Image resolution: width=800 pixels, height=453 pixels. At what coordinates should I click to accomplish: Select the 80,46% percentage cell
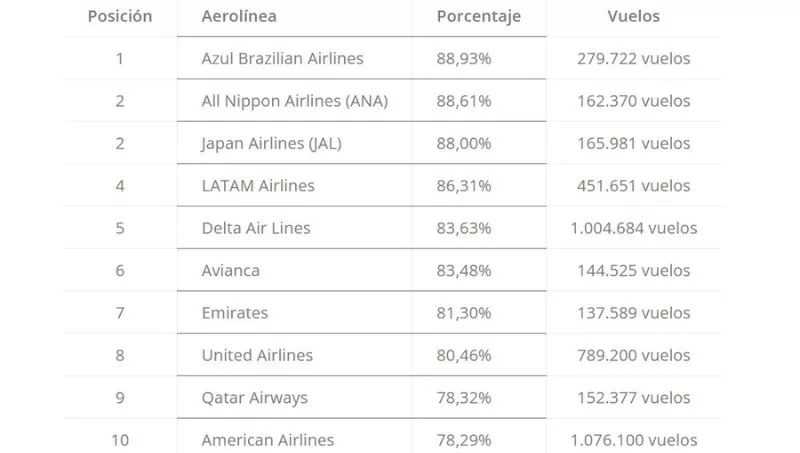(x=464, y=355)
